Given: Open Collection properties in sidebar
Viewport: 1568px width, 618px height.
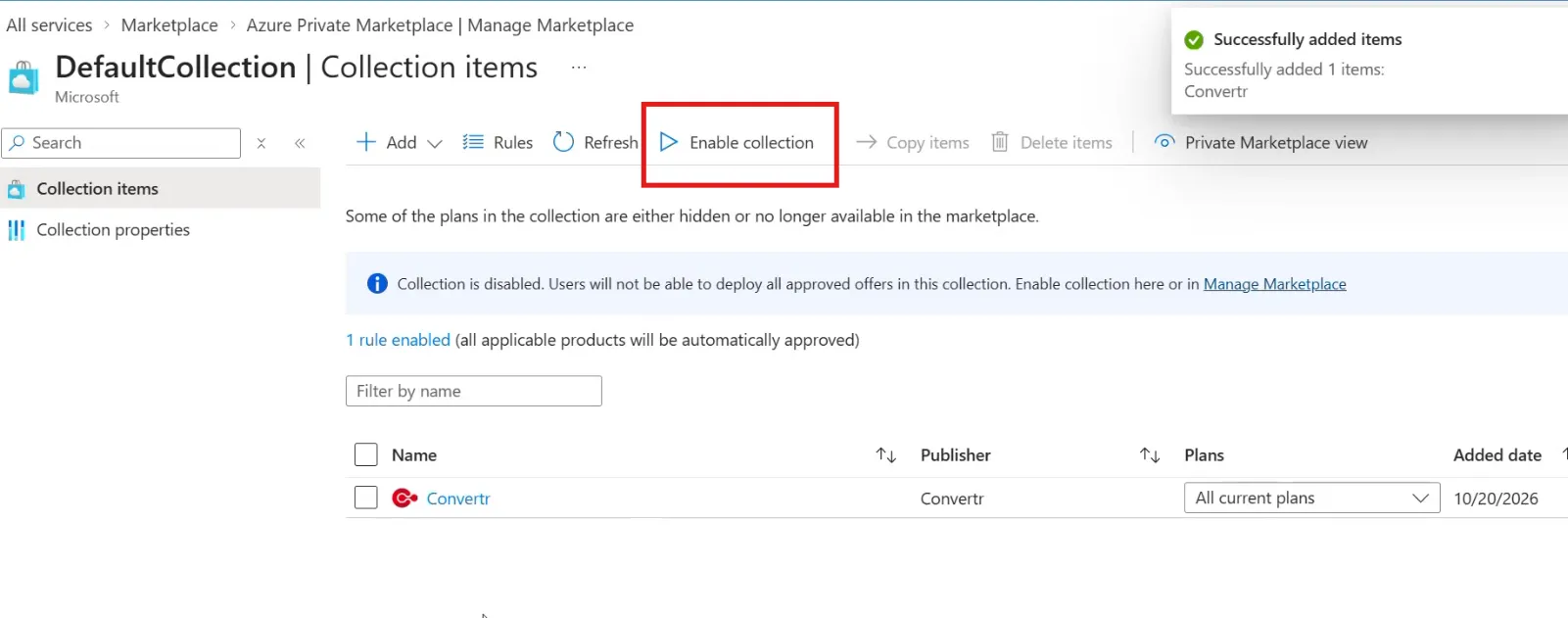Looking at the screenshot, I should [114, 230].
